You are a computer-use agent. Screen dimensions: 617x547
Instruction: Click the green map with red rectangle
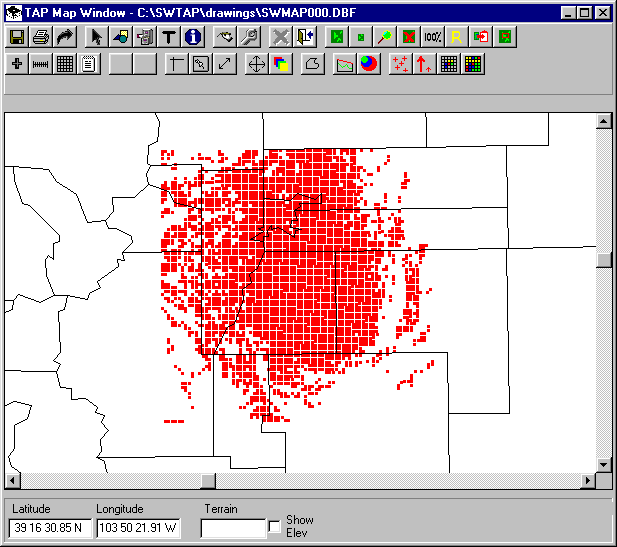coord(505,37)
